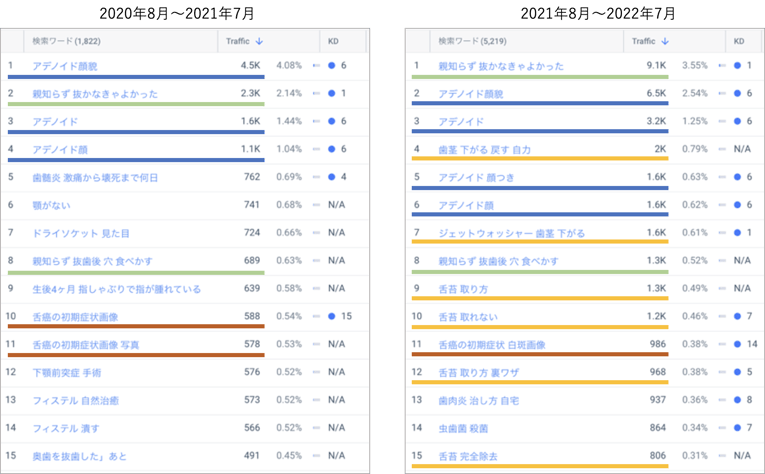The height and width of the screenshot is (474, 765).
Task: Click KD column header in 2020年8月〜2021年7月 table
Action: 333,41
